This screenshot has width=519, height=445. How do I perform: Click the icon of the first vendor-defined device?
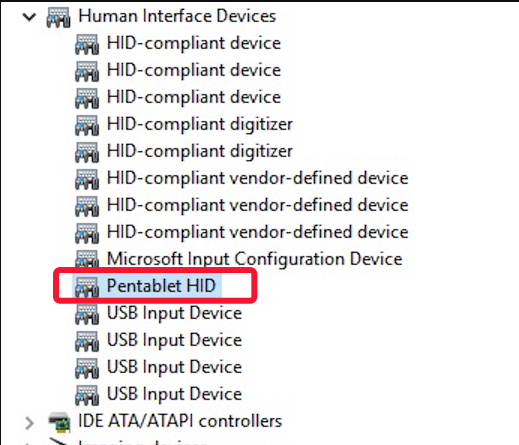tap(87, 179)
